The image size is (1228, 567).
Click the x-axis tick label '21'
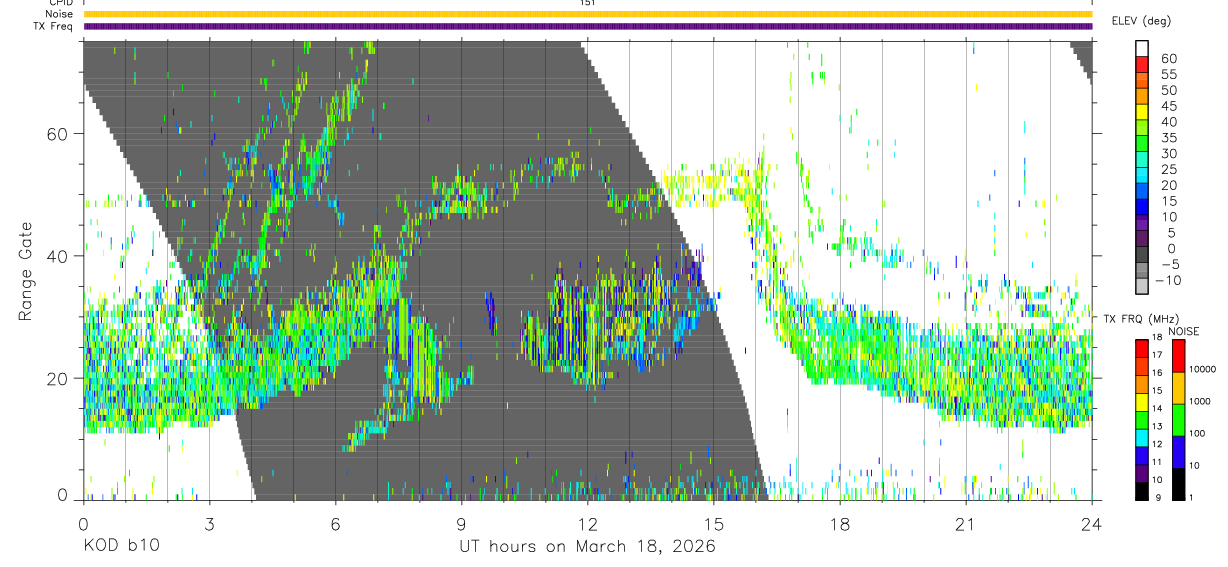point(965,524)
